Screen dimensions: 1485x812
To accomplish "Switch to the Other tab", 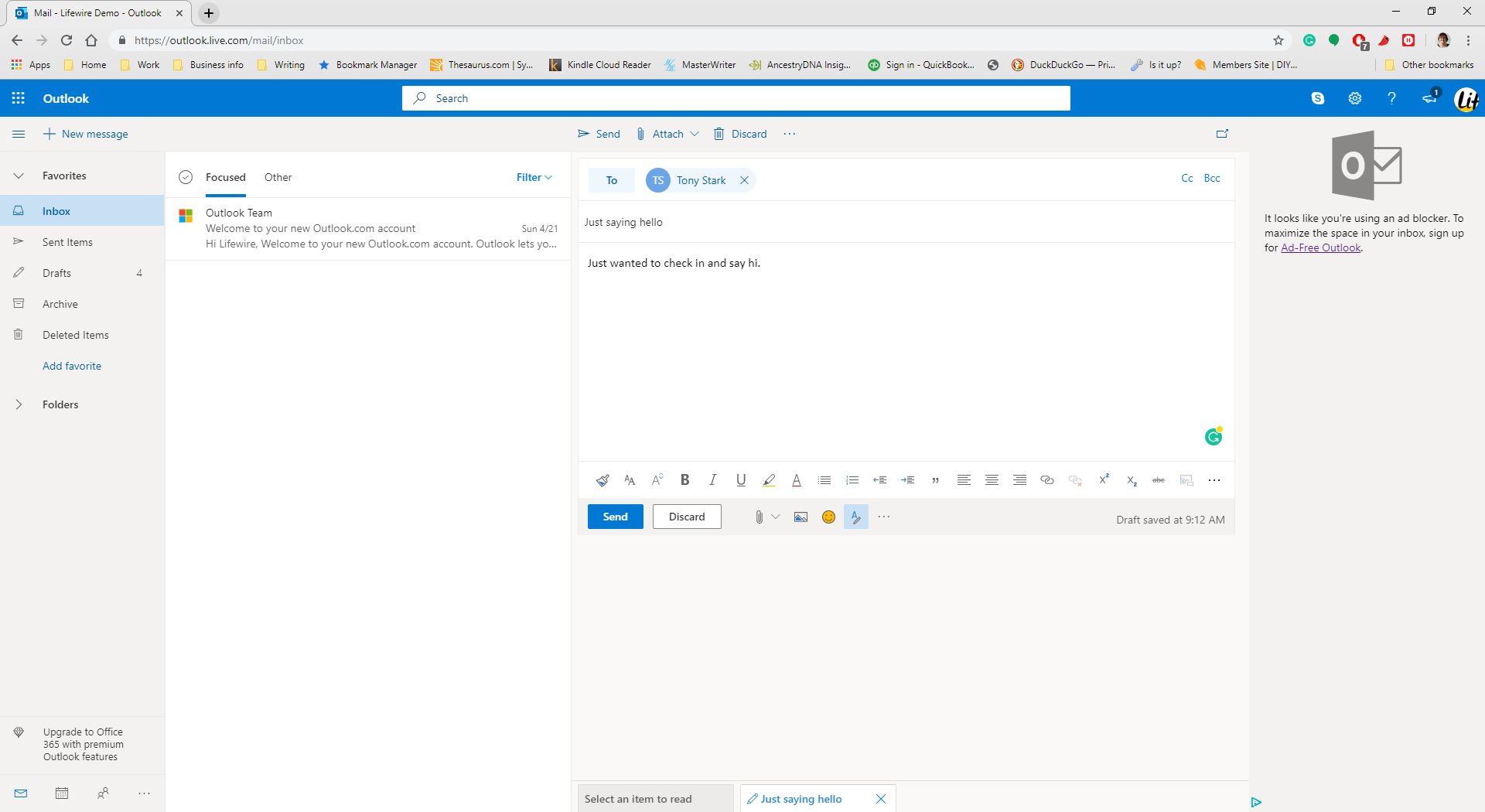I will pos(278,177).
